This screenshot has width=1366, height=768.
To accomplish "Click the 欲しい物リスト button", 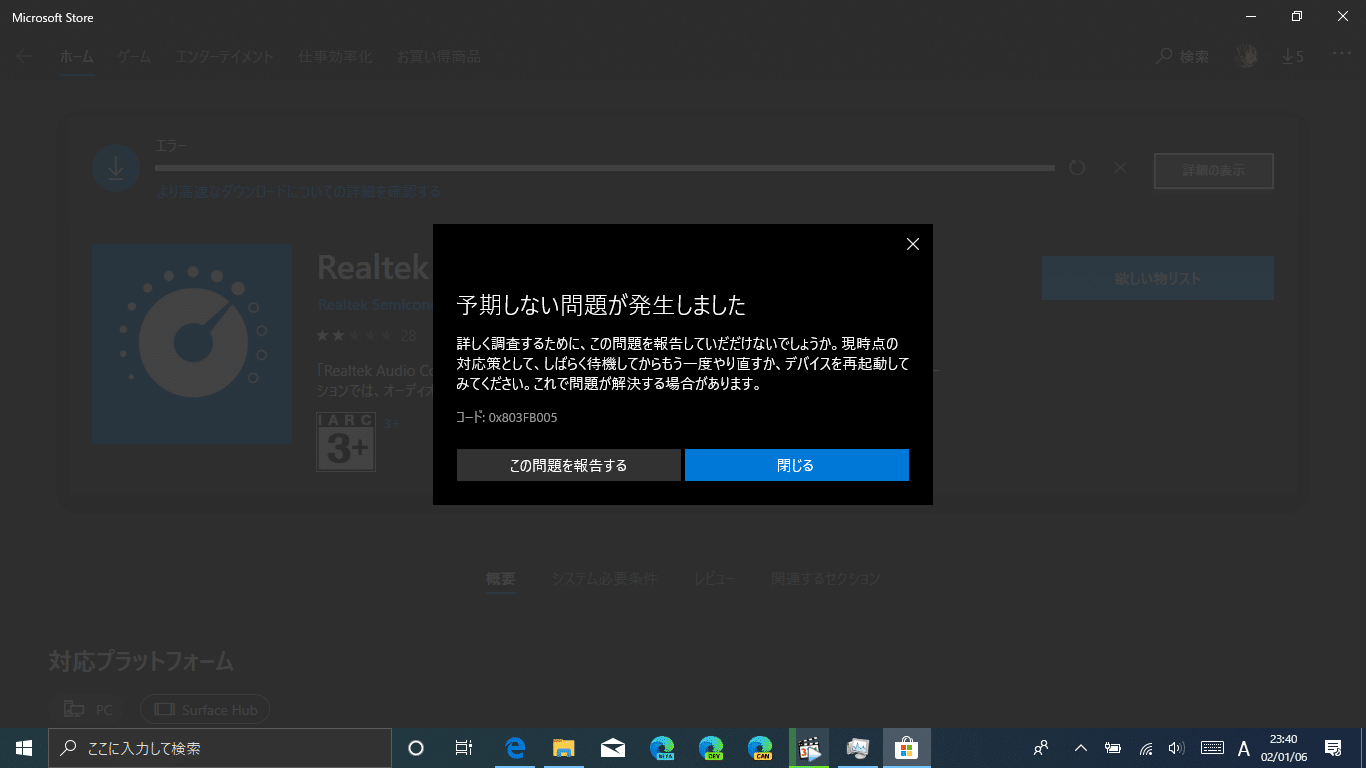I will pyautogui.click(x=1157, y=278).
